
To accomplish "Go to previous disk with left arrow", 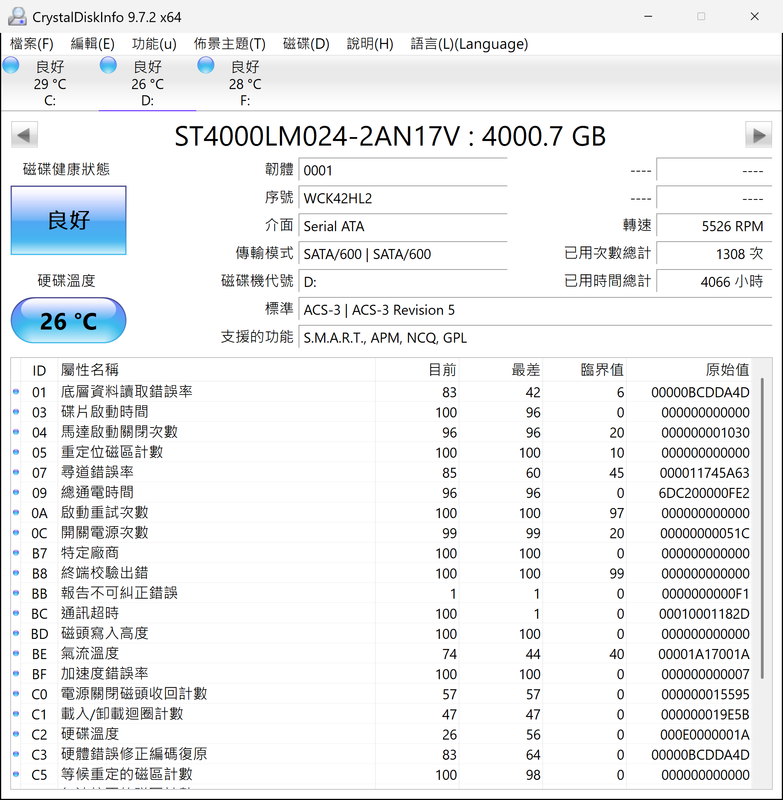I will click(24, 135).
